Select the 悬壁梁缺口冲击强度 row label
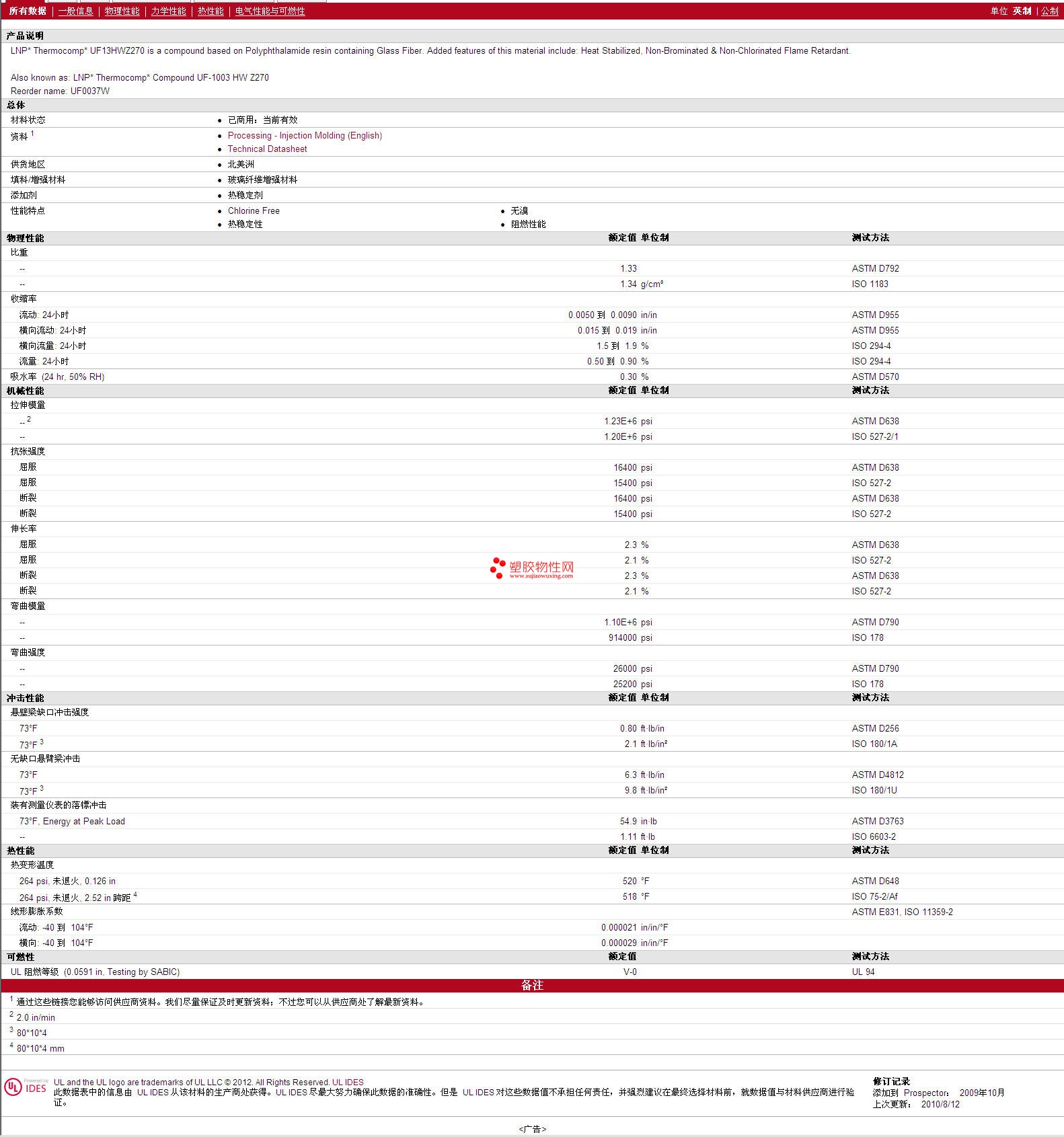This screenshot has height=1137, width=1064. tap(50, 712)
